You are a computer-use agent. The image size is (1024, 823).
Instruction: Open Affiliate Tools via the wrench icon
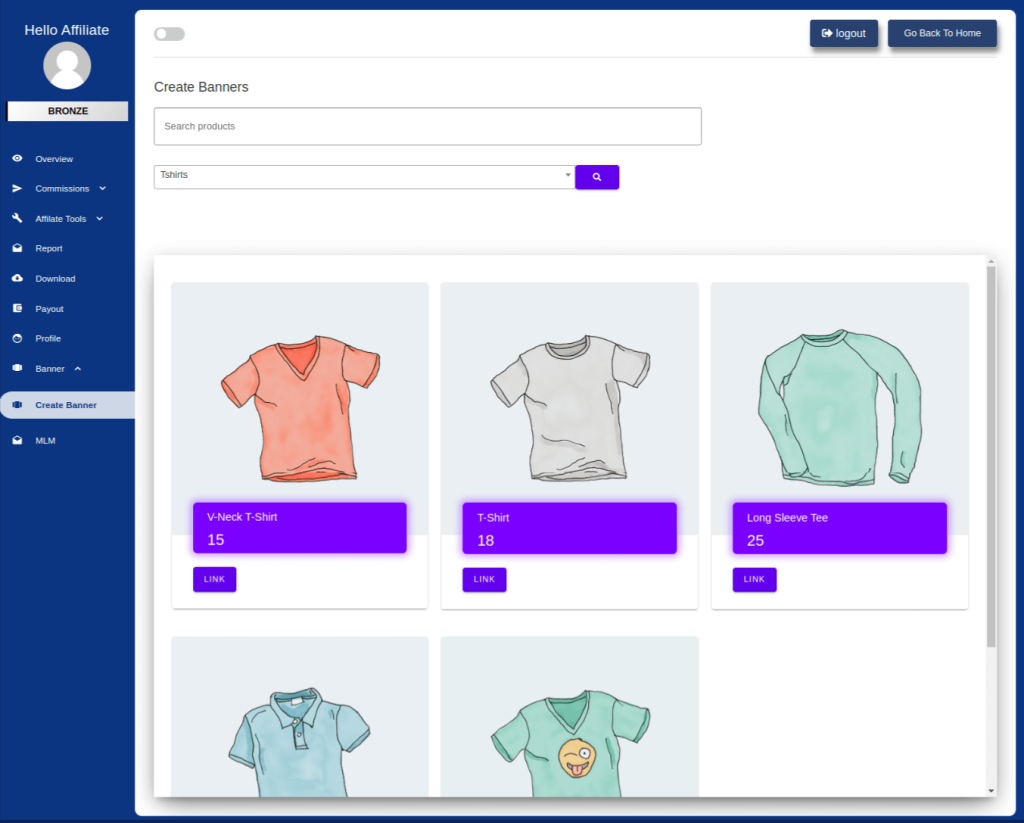tap(16, 218)
